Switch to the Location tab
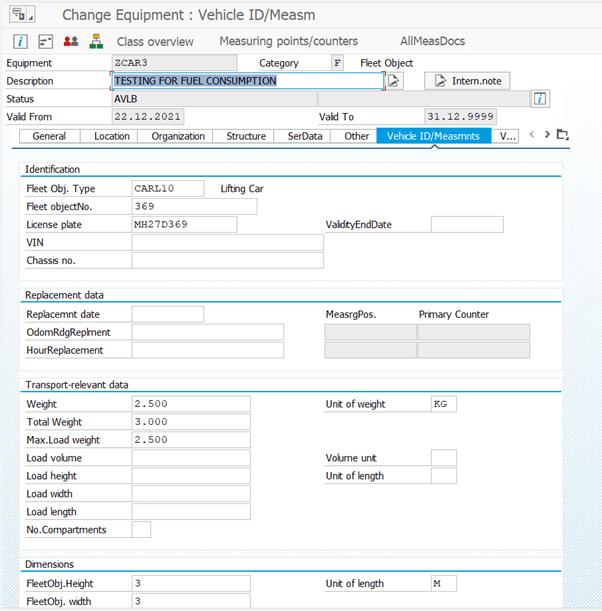 pos(111,136)
